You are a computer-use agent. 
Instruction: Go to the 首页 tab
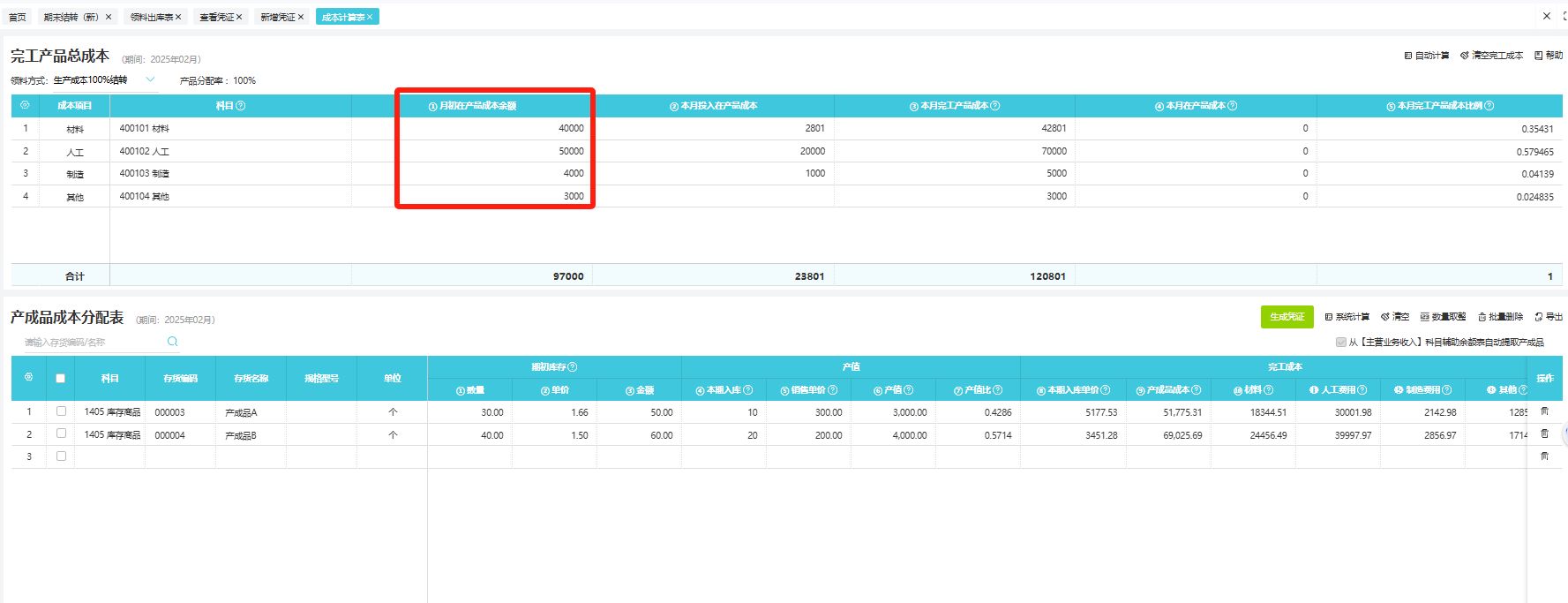coord(17,17)
